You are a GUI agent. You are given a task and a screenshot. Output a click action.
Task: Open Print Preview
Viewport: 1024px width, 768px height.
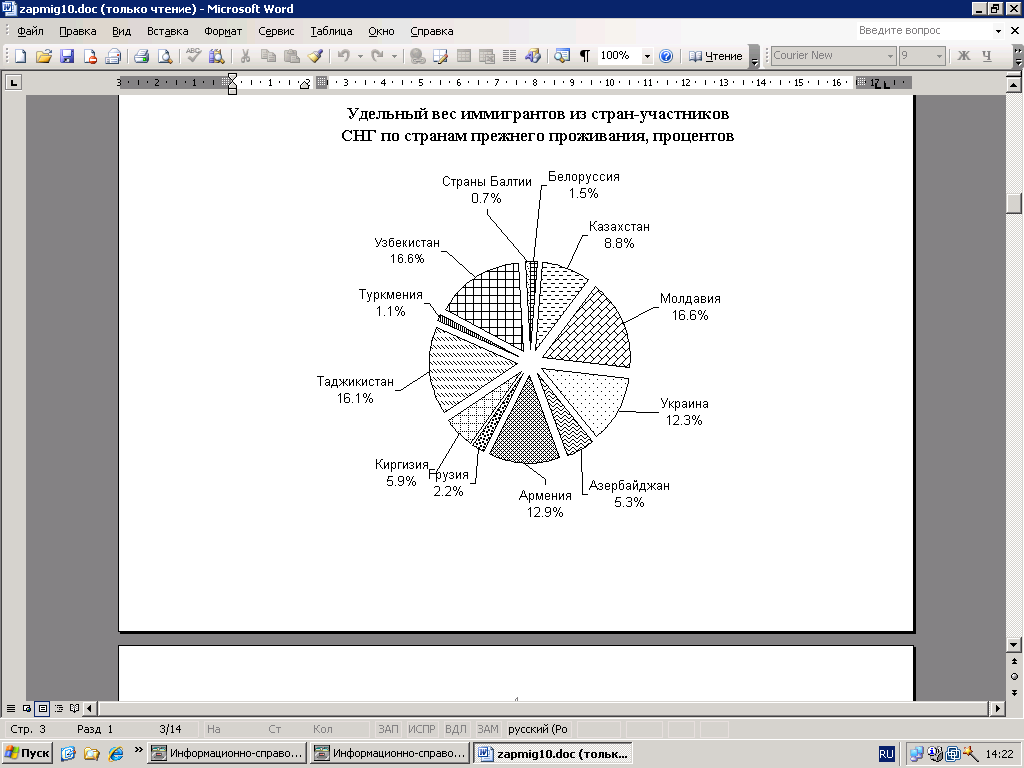[165, 56]
